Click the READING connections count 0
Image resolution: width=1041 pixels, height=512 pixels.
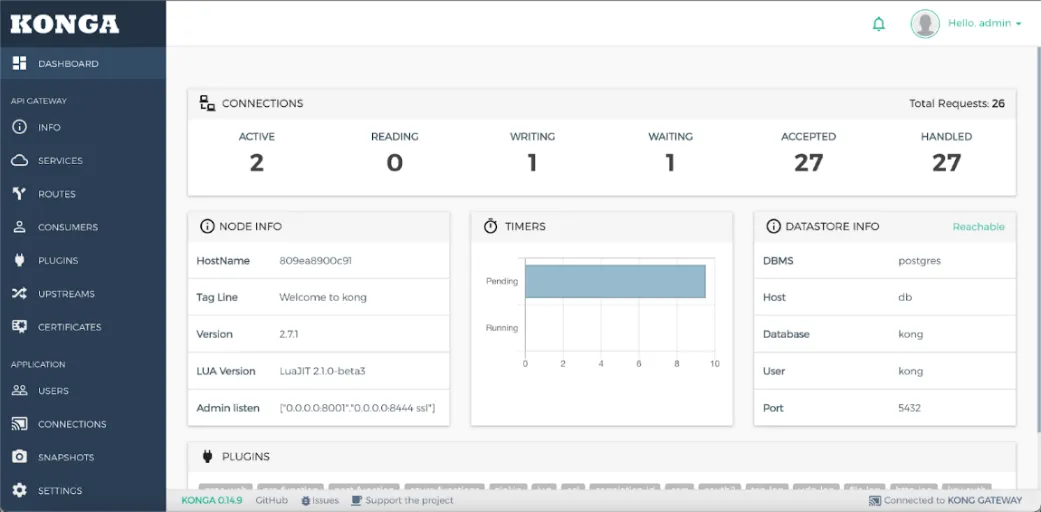click(395, 163)
